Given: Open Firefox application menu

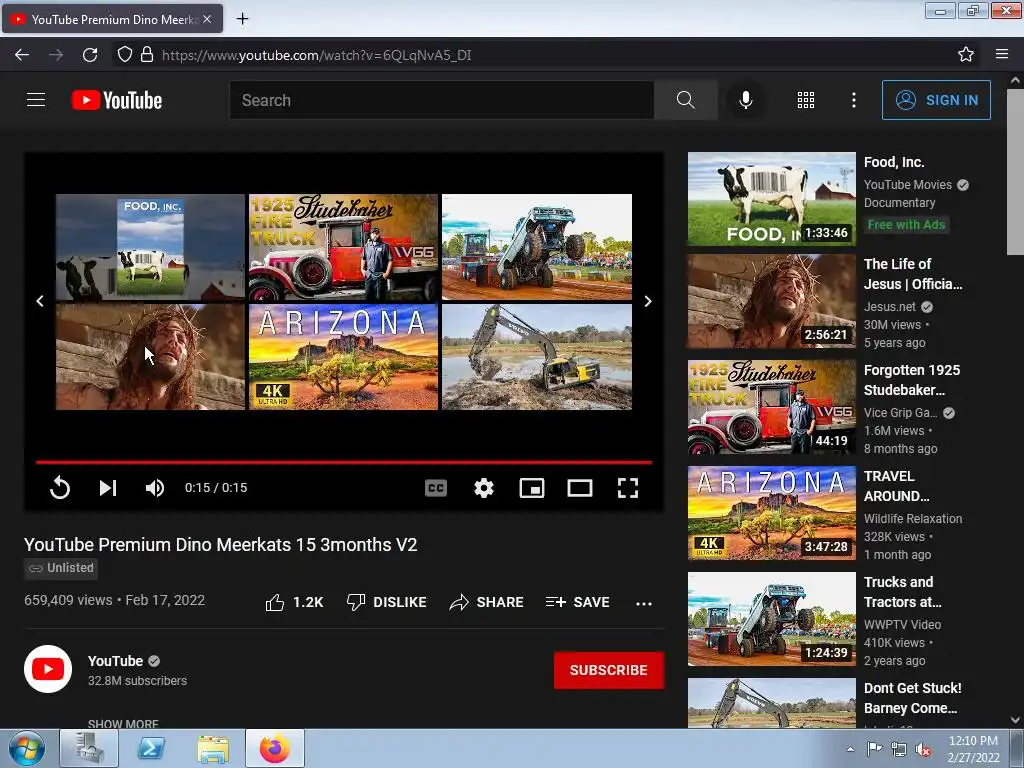Looking at the screenshot, I should click(x=1002, y=54).
